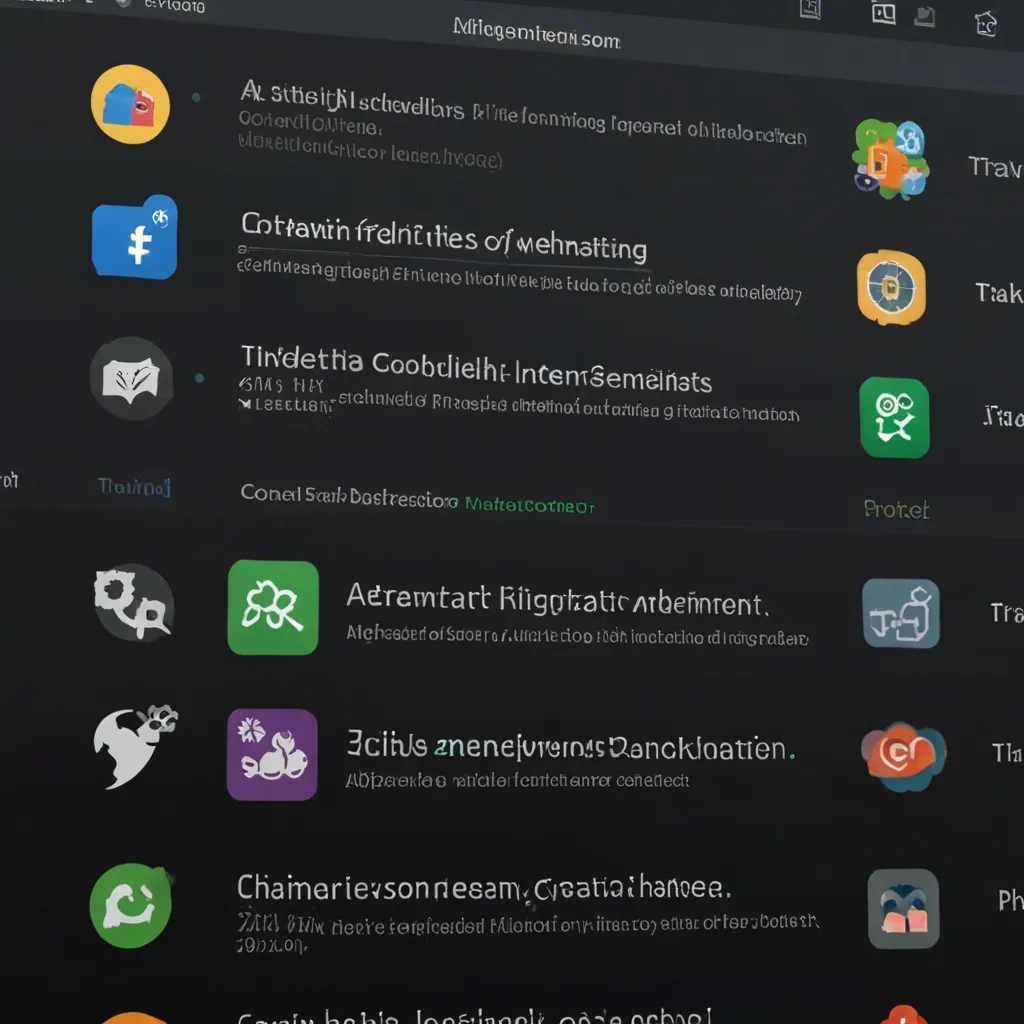The width and height of the screenshot is (1024, 1024).
Task: Open the blue folder icon with white f
Action: 135,237
